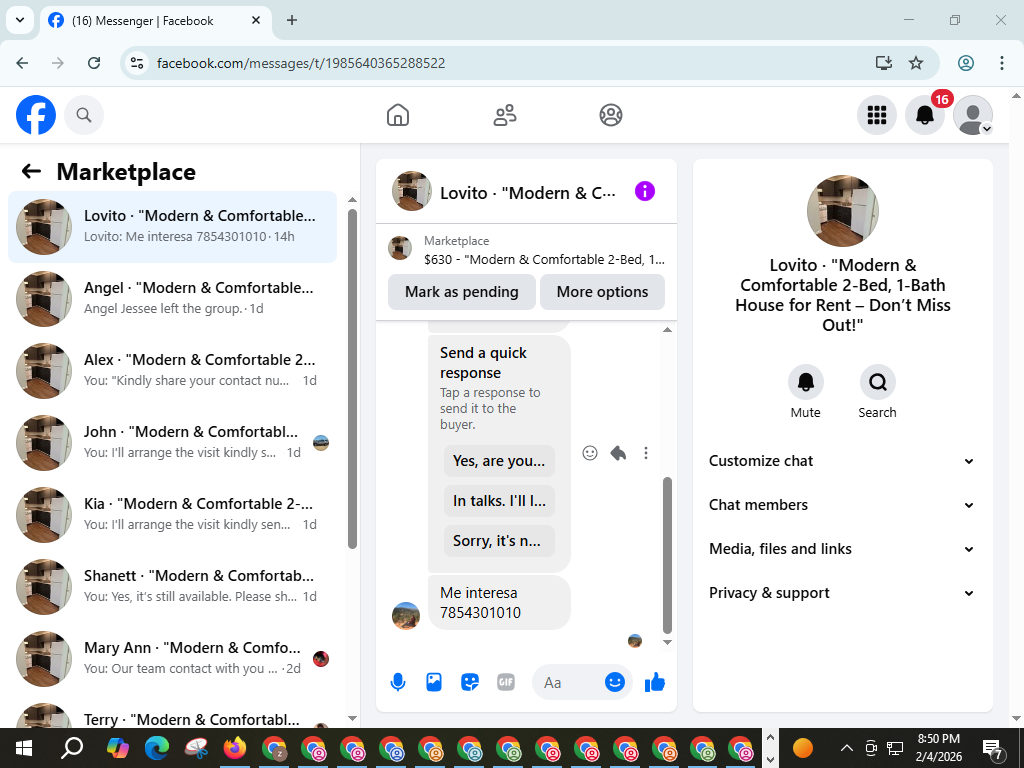This screenshot has height=768, width=1024.
Task: Open the account profile avatar menu
Action: pyautogui.click(x=973, y=115)
